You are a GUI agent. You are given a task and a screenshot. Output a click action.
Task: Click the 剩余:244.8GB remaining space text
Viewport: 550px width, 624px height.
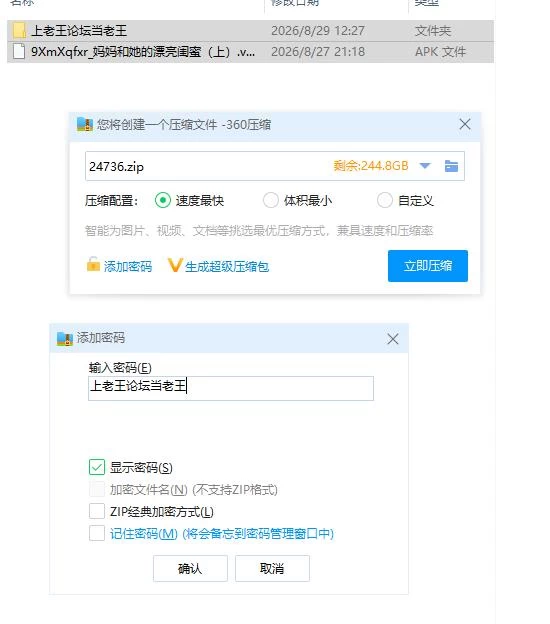pos(371,166)
